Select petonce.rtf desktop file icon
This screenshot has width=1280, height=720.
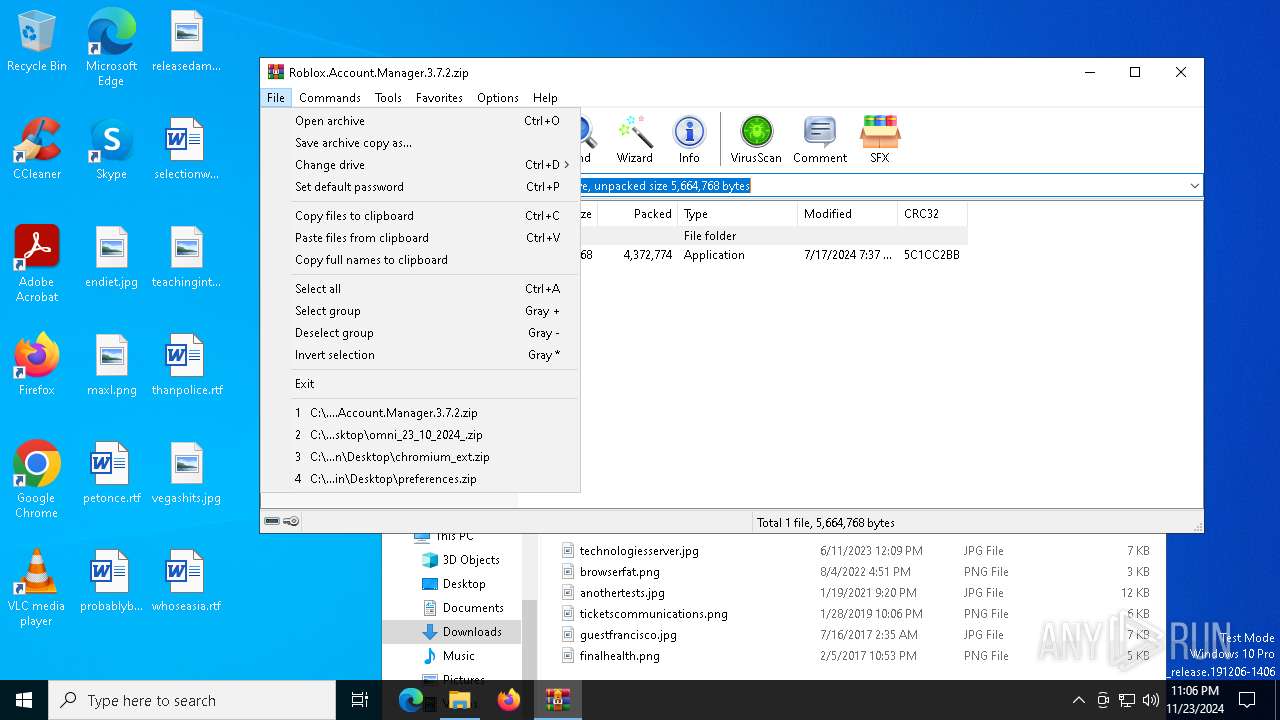point(111,472)
